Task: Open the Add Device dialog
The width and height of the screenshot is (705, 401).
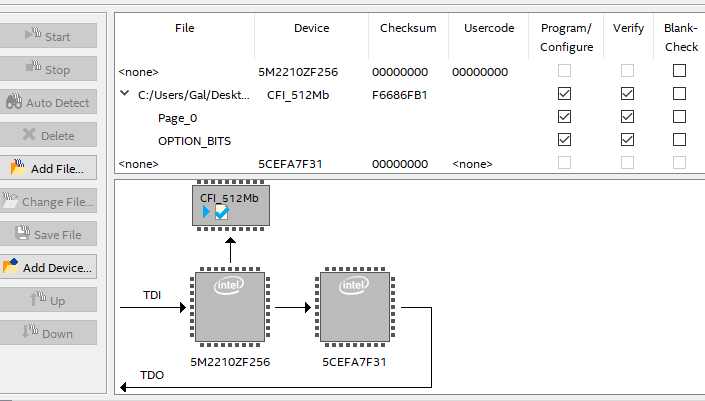Action: (48, 267)
